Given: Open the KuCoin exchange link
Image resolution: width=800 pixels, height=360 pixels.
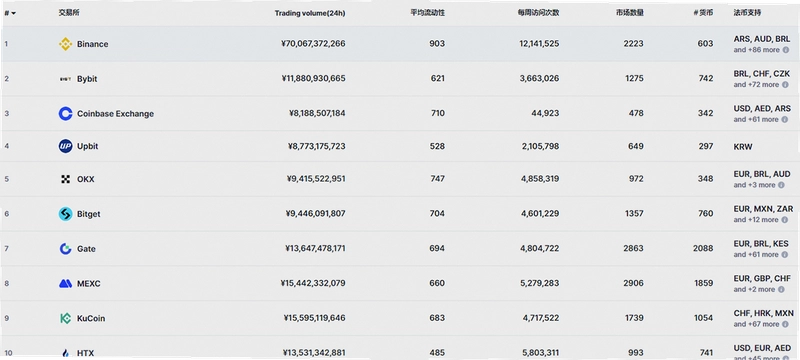Looking at the screenshot, I should [x=91, y=318].
